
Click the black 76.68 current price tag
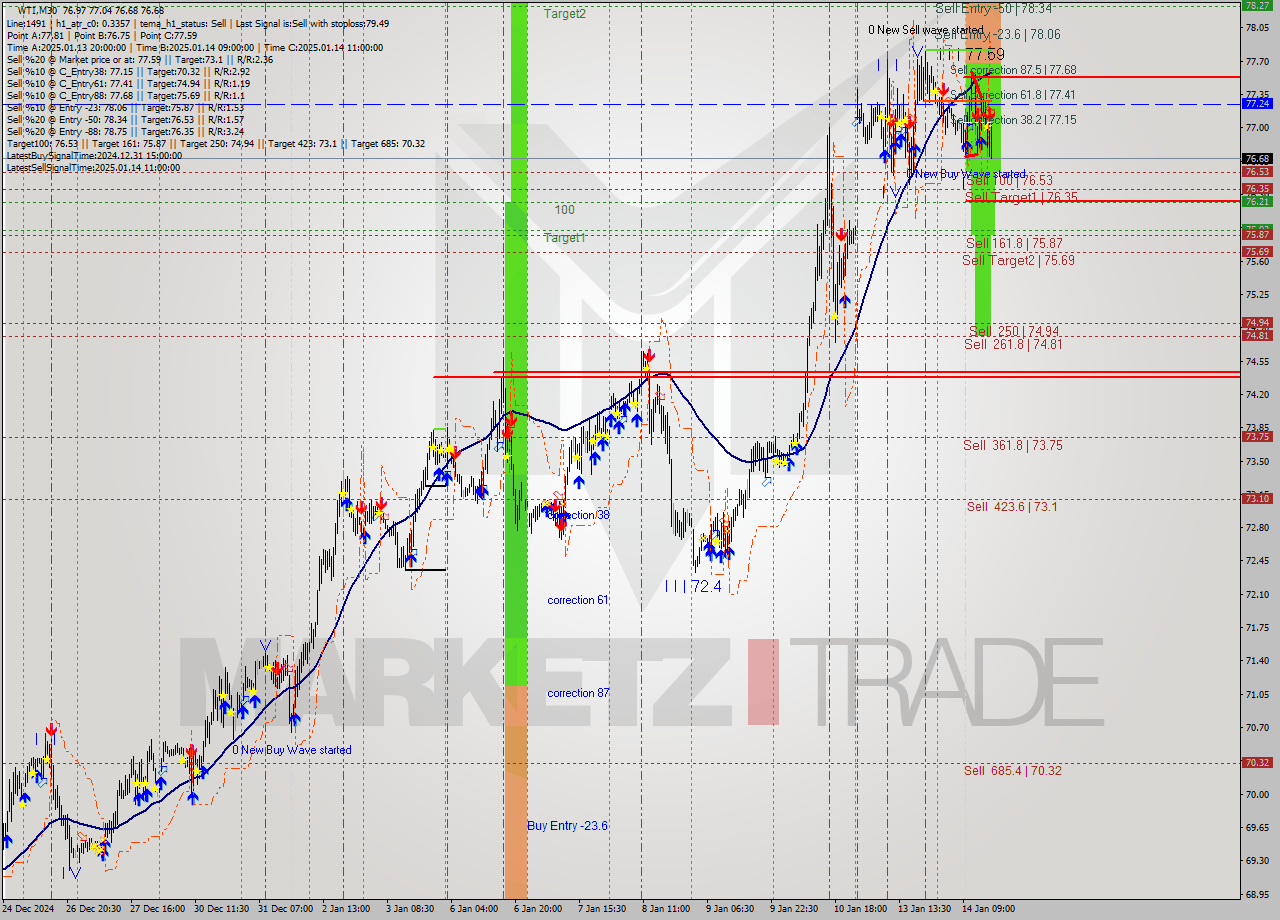(1256, 158)
